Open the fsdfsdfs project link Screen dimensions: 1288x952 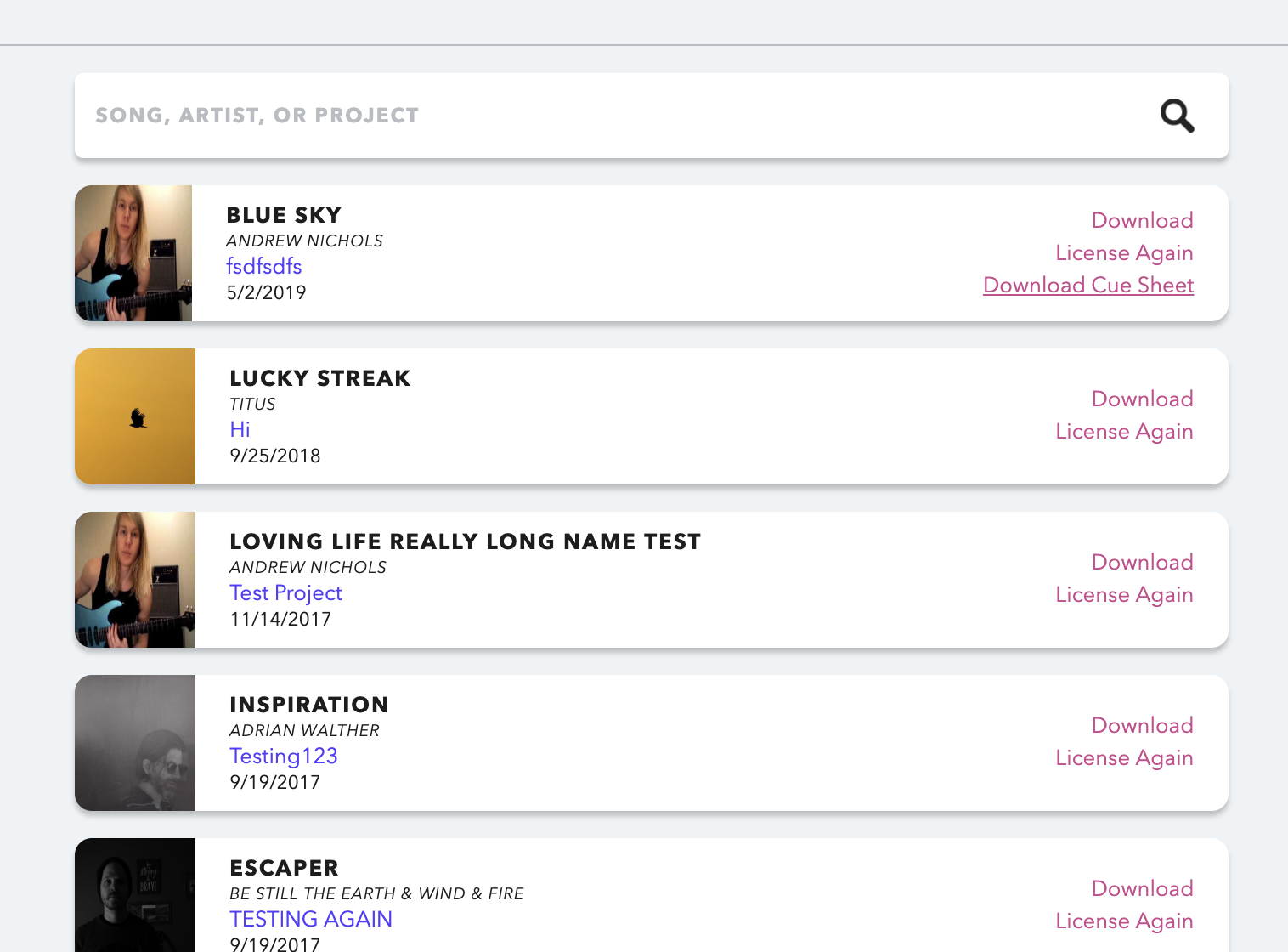point(264,266)
